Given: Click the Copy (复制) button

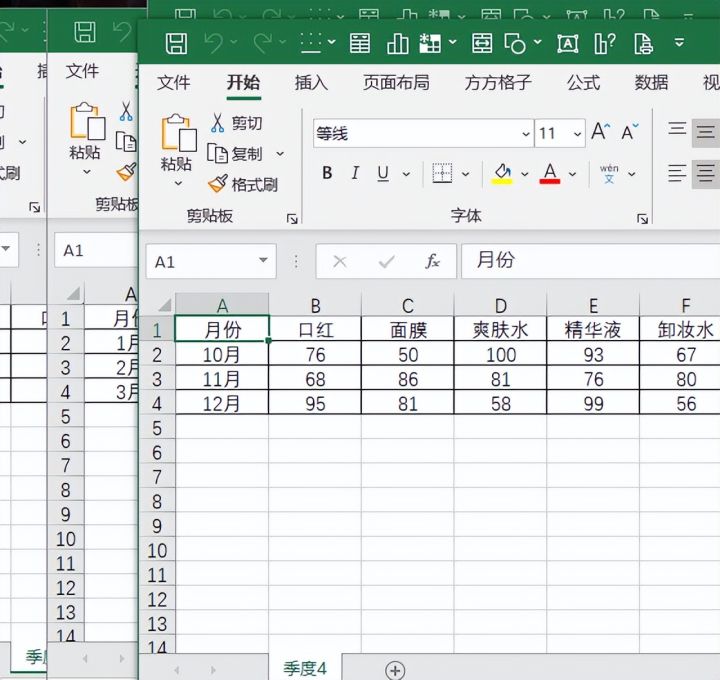Looking at the screenshot, I should (235, 153).
